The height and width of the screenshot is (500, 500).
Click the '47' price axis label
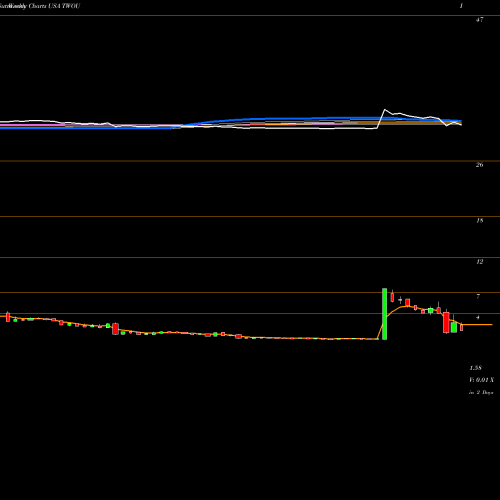(x=479, y=20)
